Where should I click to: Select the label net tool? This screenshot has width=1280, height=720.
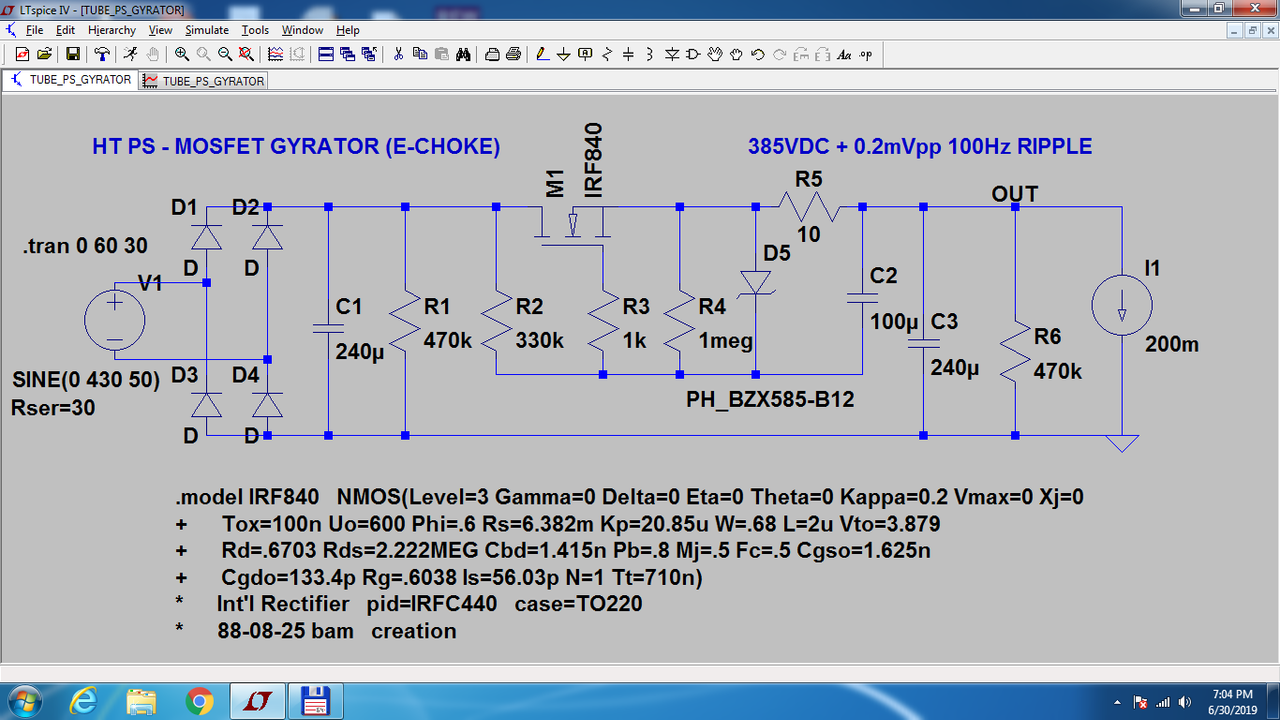pos(585,54)
